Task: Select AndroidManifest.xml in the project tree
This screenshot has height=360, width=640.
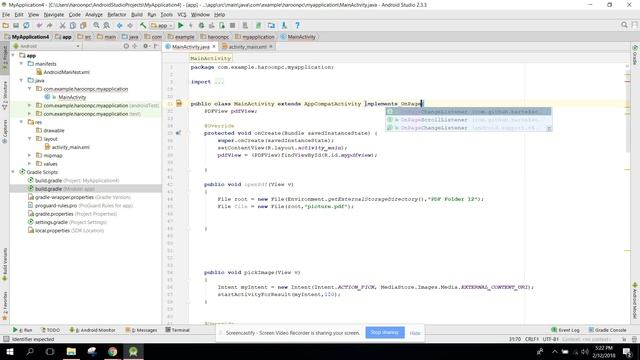Action: pyautogui.click(x=67, y=72)
